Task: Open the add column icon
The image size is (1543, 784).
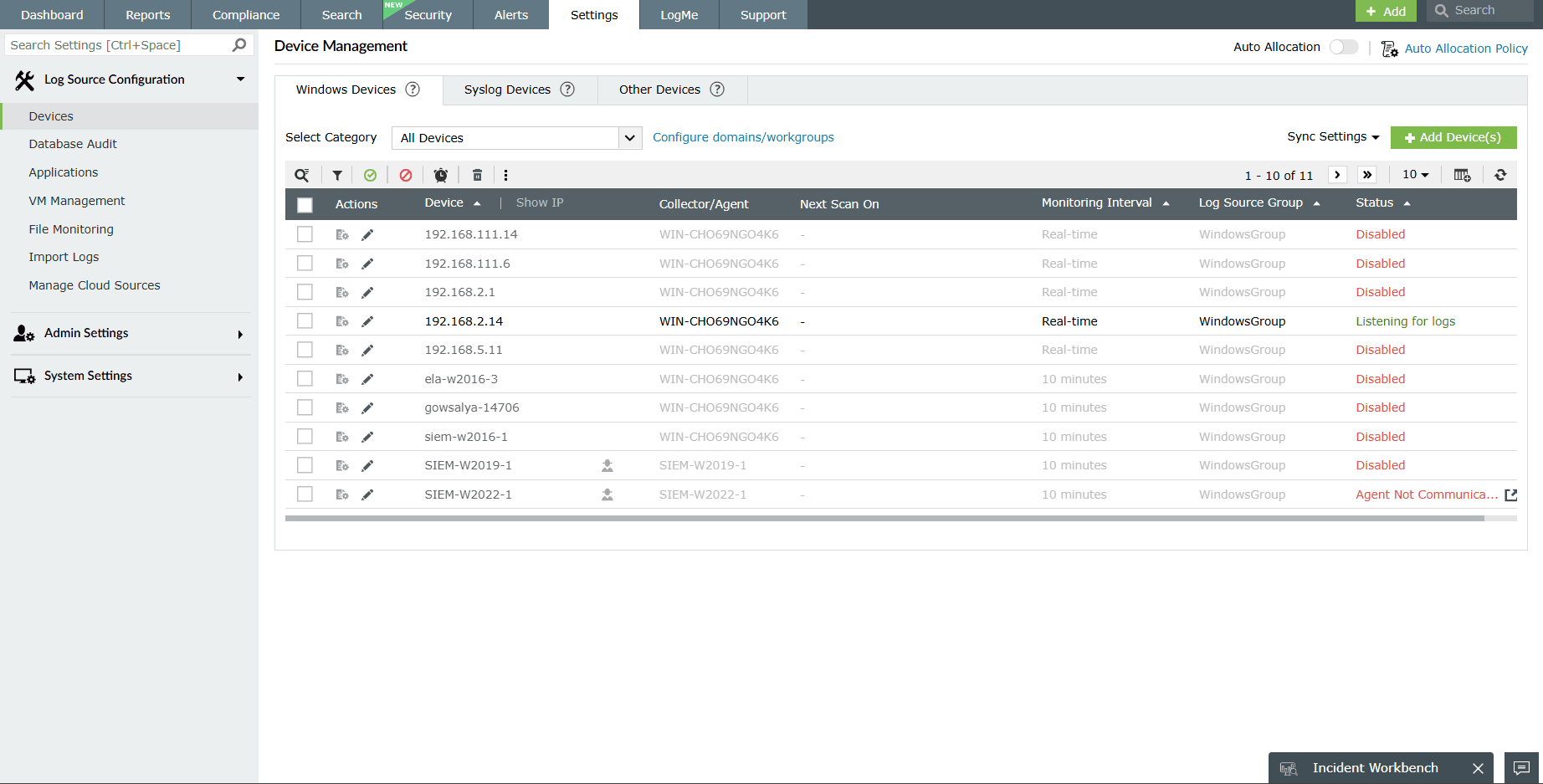Action: tap(1462, 174)
